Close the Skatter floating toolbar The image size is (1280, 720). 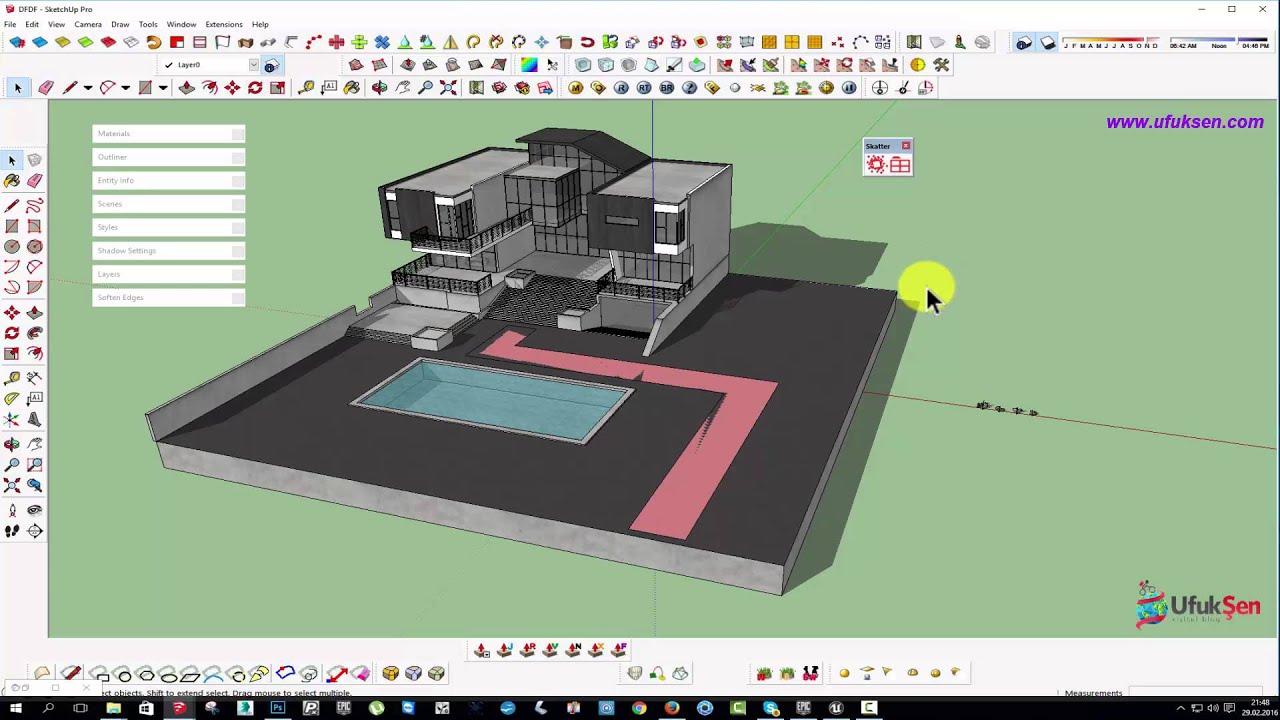click(x=906, y=146)
